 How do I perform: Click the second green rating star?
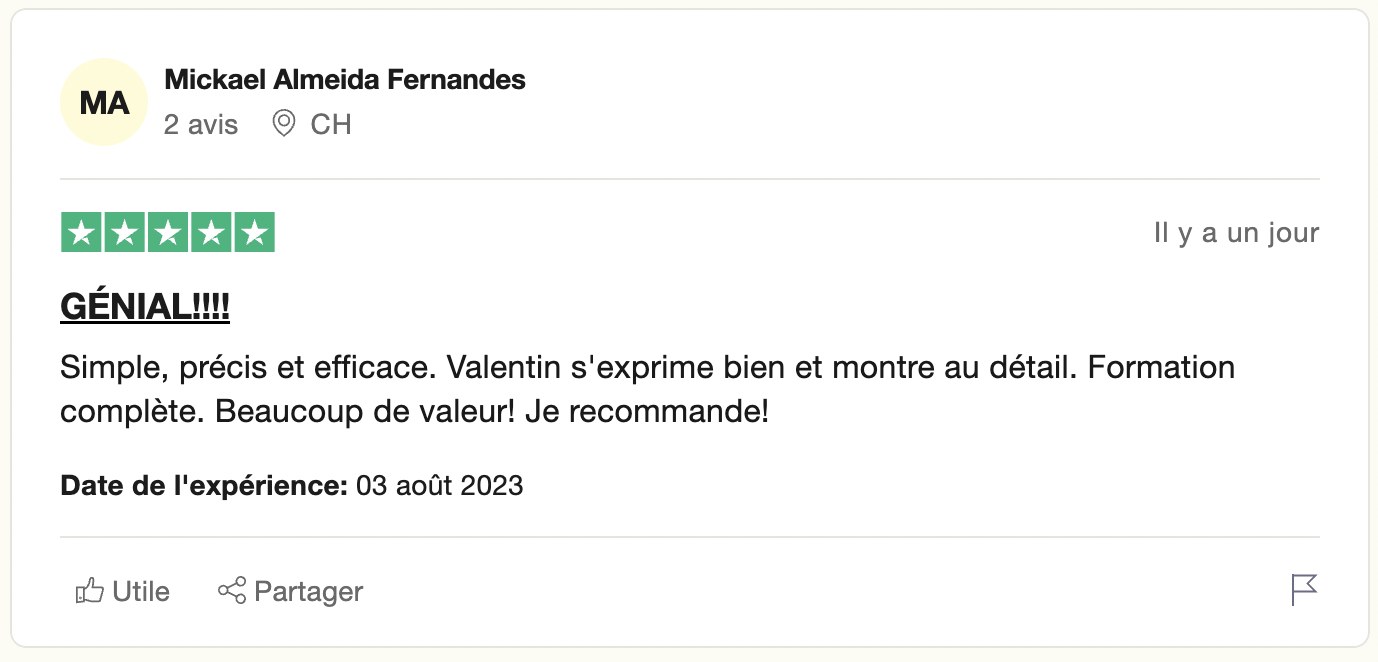point(124,233)
